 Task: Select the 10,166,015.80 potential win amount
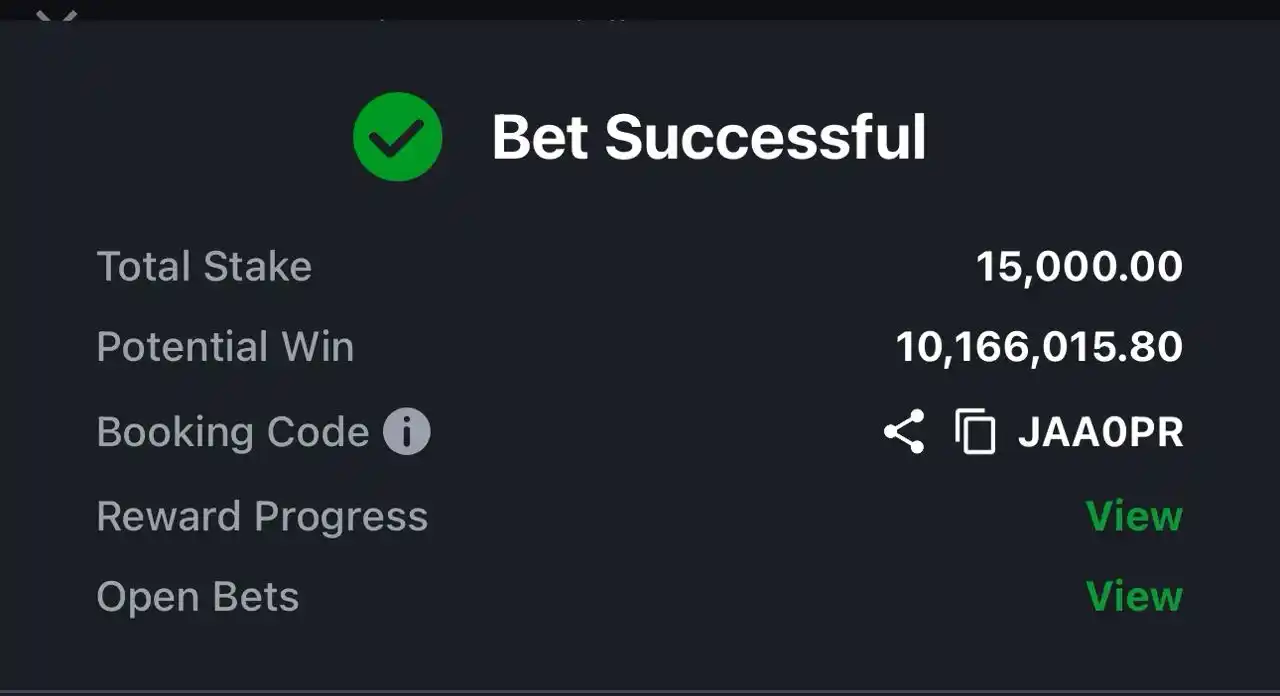point(1040,347)
